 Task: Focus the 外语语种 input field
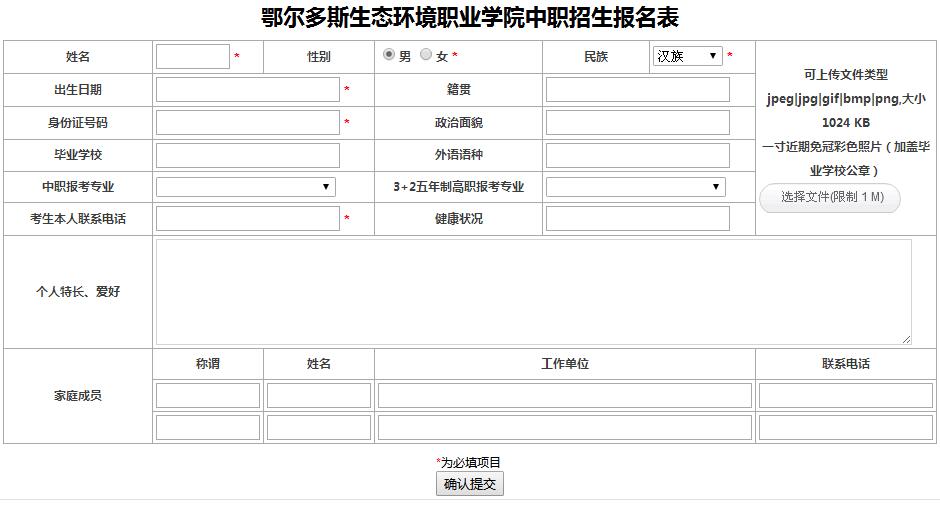pos(638,155)
